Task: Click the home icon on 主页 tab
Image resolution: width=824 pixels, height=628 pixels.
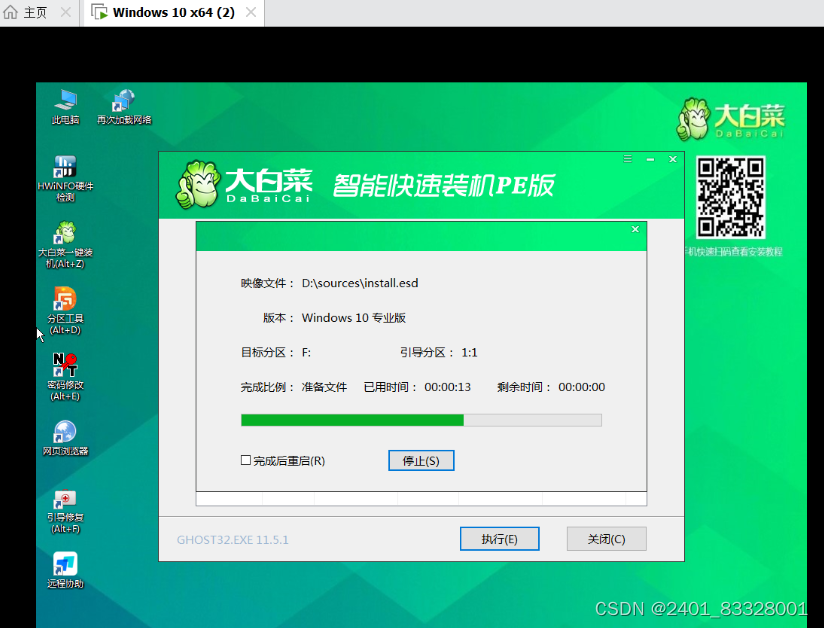Action: pyautogui.click(x=11, y=12)
